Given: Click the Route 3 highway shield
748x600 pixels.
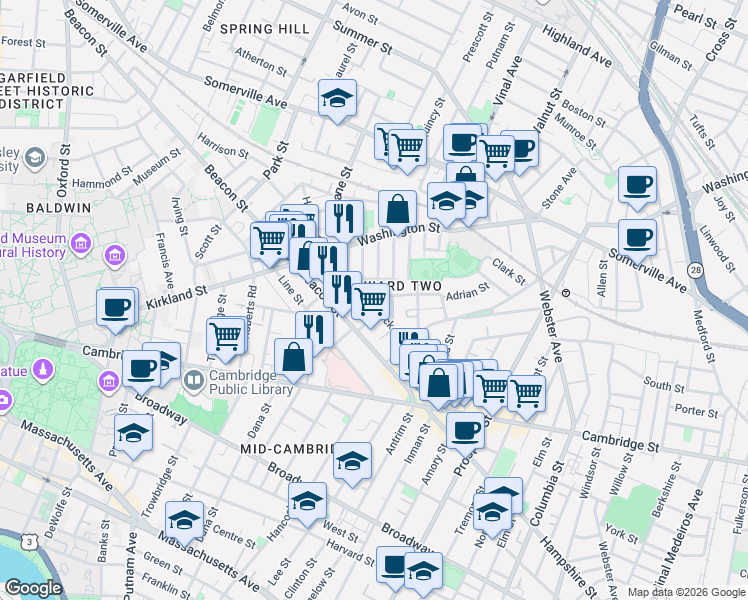Looking at the screenshot, I should pyautogui.click(x=30, y=542).
